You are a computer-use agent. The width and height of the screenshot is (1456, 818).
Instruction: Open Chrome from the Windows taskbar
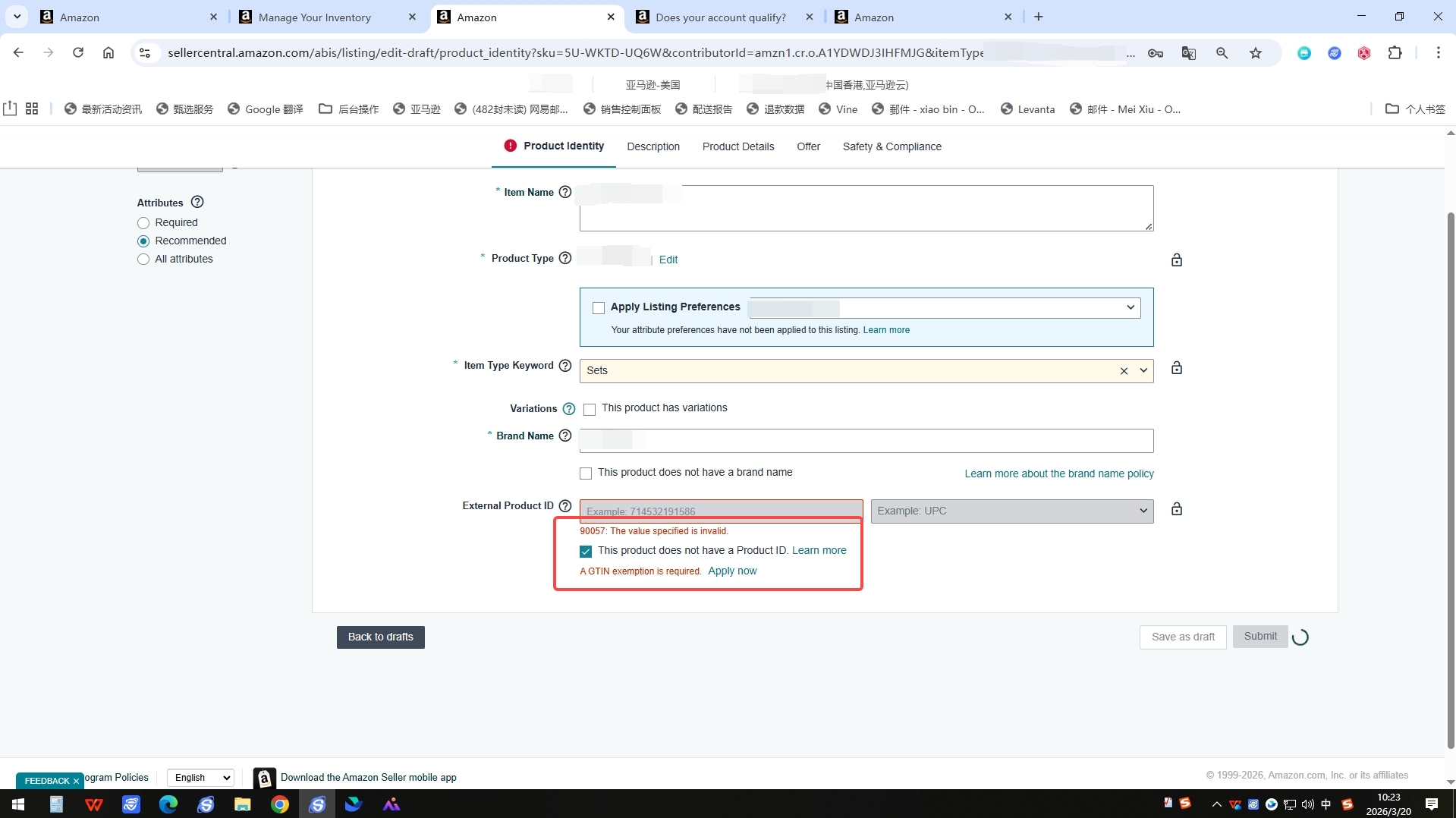tap(280, 804)
